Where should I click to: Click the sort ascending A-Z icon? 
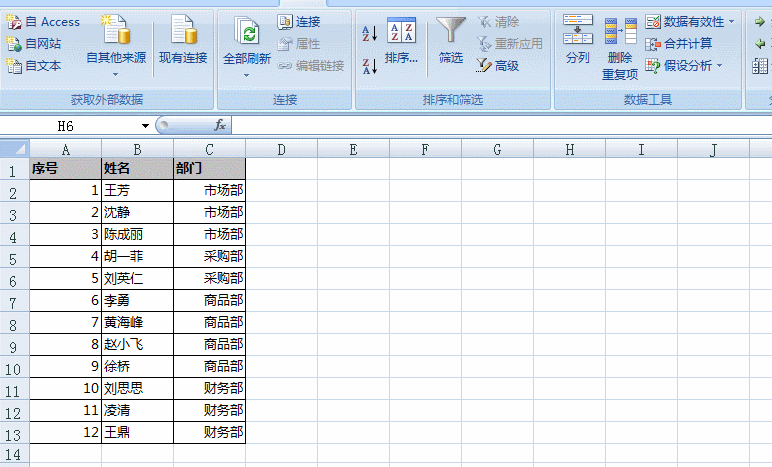click(x=369, y=33)
